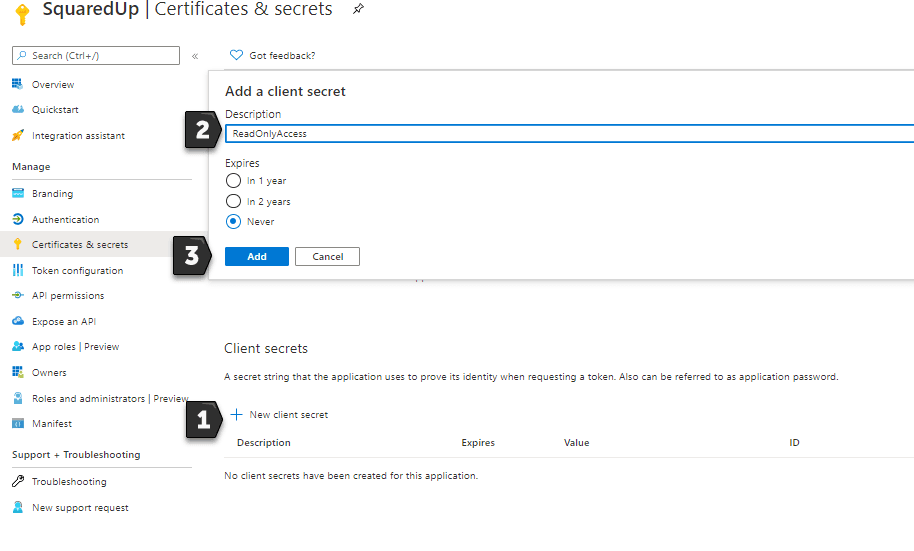Viewport: 914px width, 551px height.
Task: Click the Expose an API cloud icon
Action: pos(17,321)
